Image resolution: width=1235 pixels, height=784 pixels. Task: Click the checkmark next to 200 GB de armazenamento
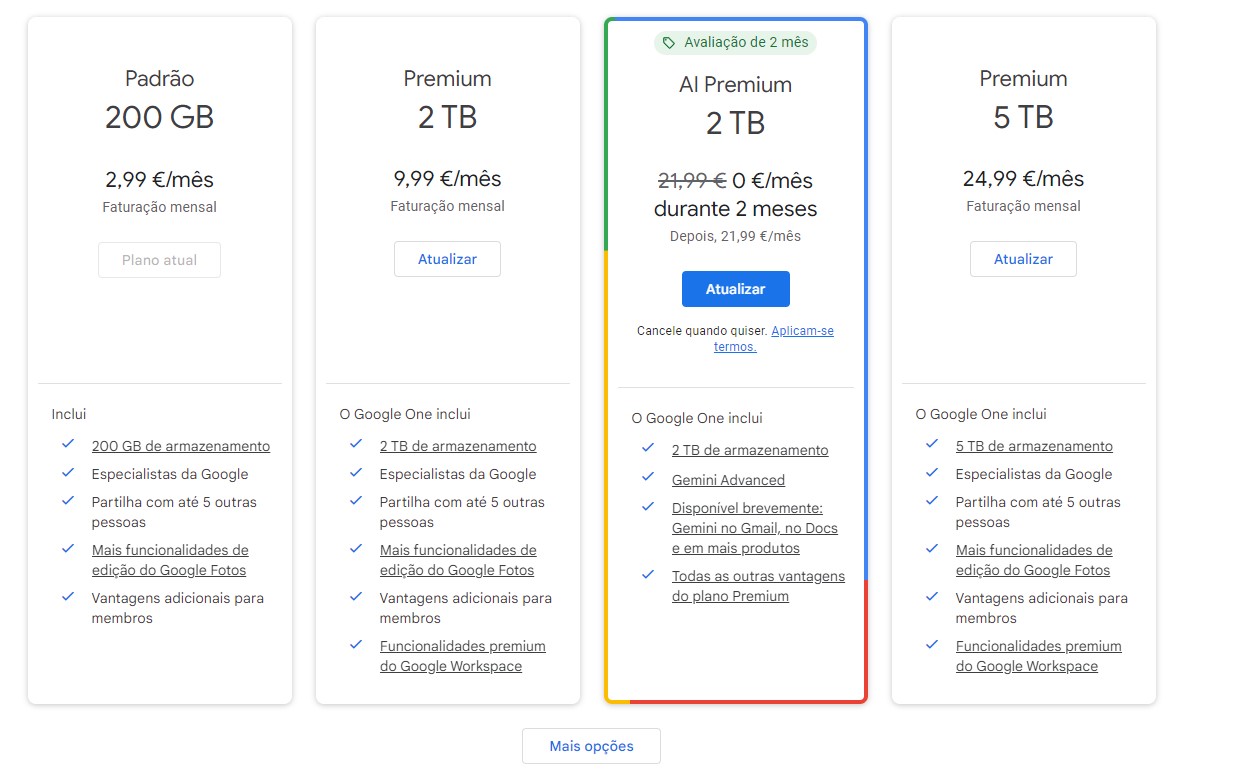[68, 445]
